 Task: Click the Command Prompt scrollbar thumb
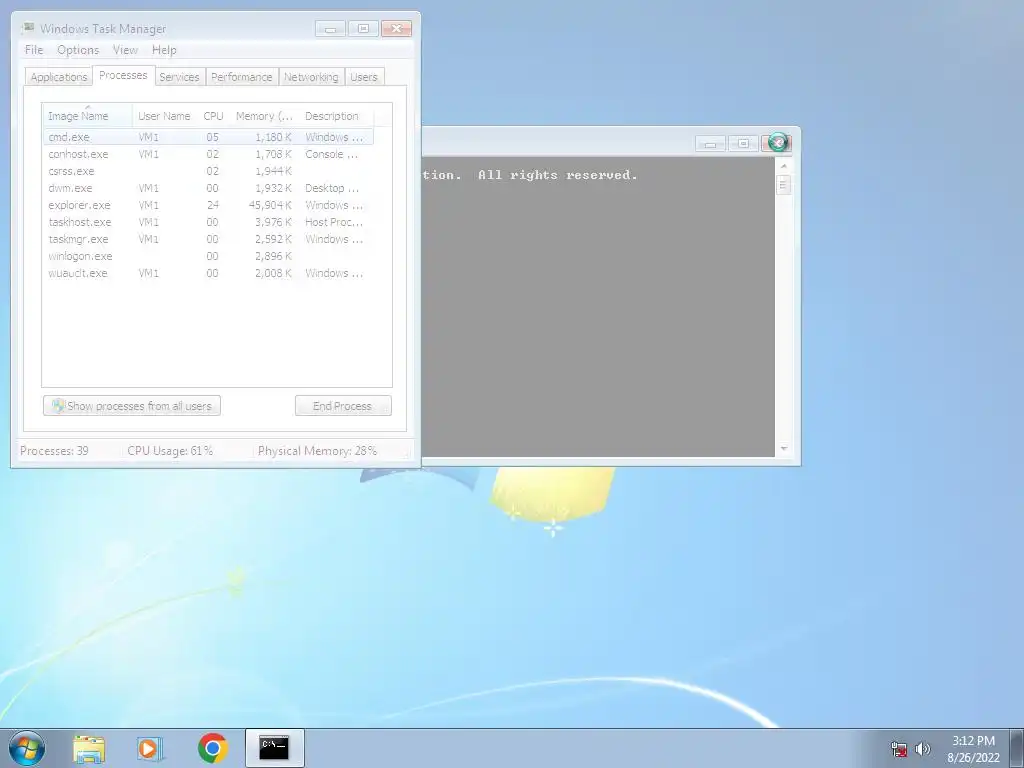(784, 185)
